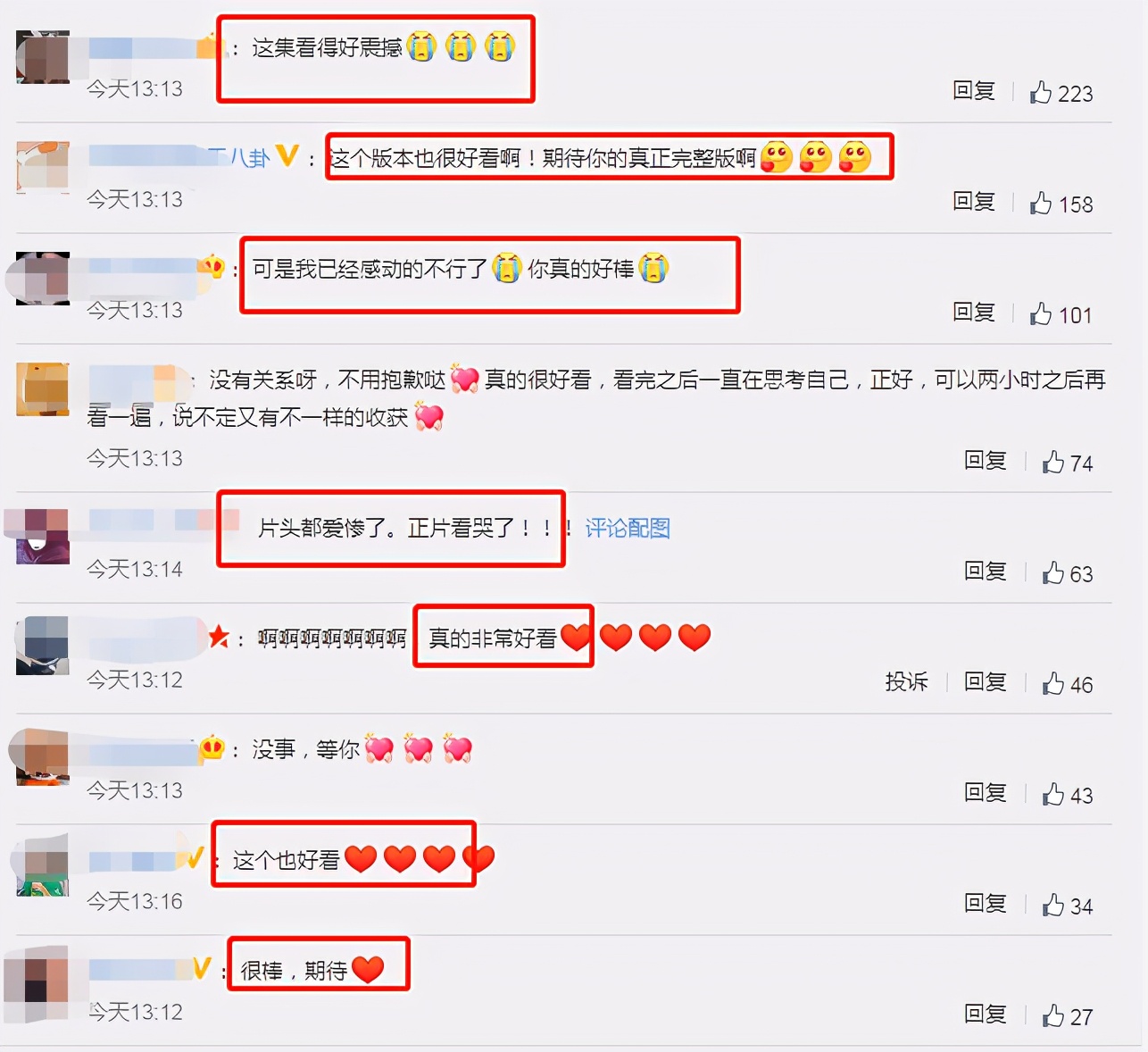Click 投诉 to report the comment

[906, 682]
